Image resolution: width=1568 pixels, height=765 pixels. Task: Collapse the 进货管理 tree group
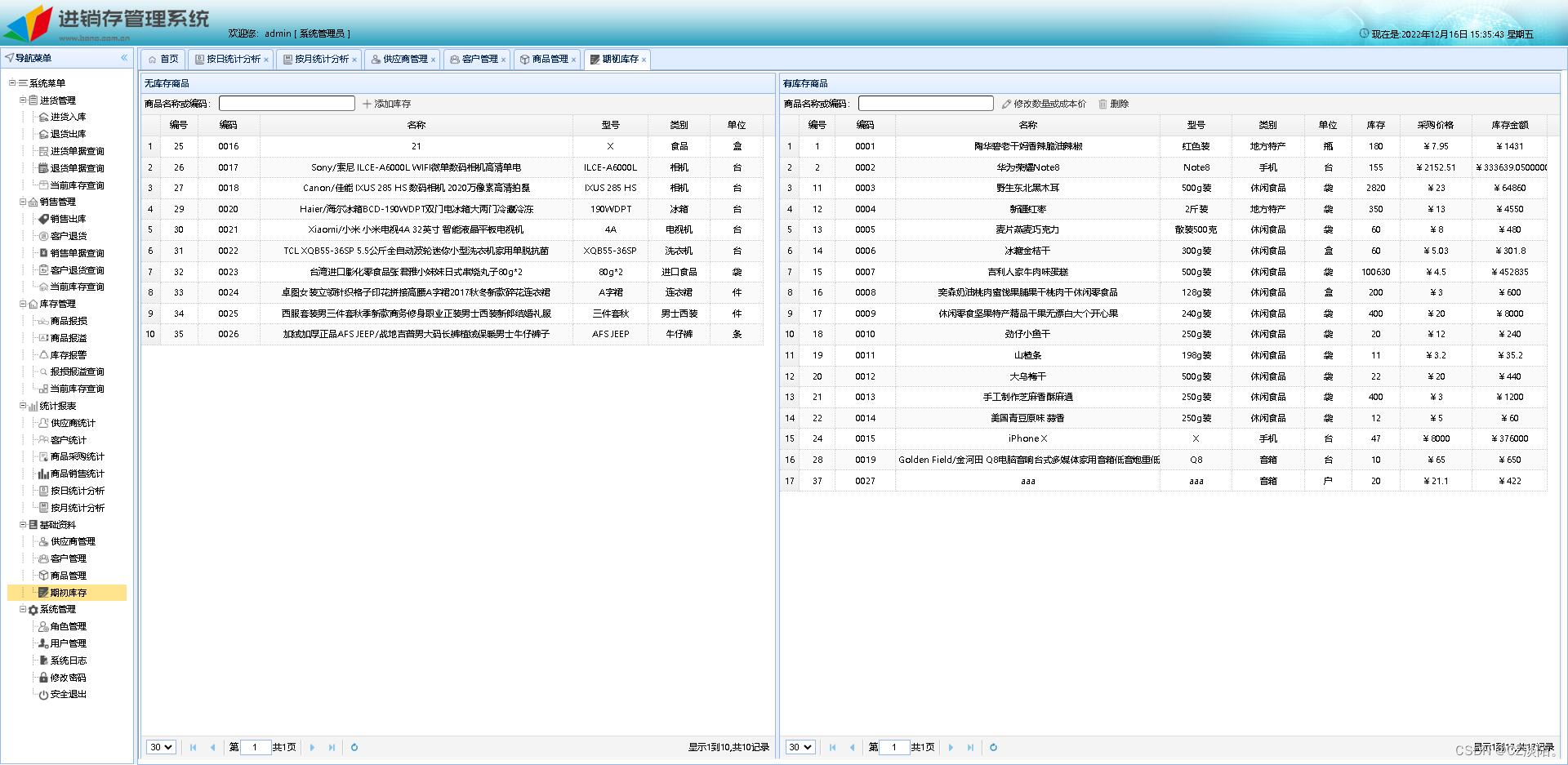[x=23, y=100]
